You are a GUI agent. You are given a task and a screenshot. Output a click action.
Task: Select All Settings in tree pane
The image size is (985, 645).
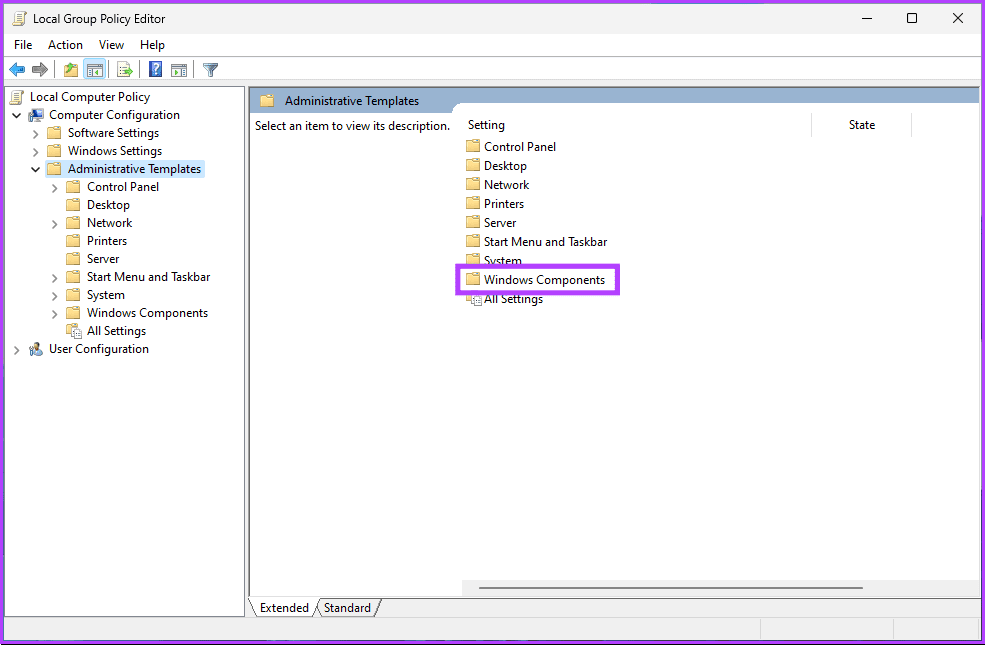(116, 331)
